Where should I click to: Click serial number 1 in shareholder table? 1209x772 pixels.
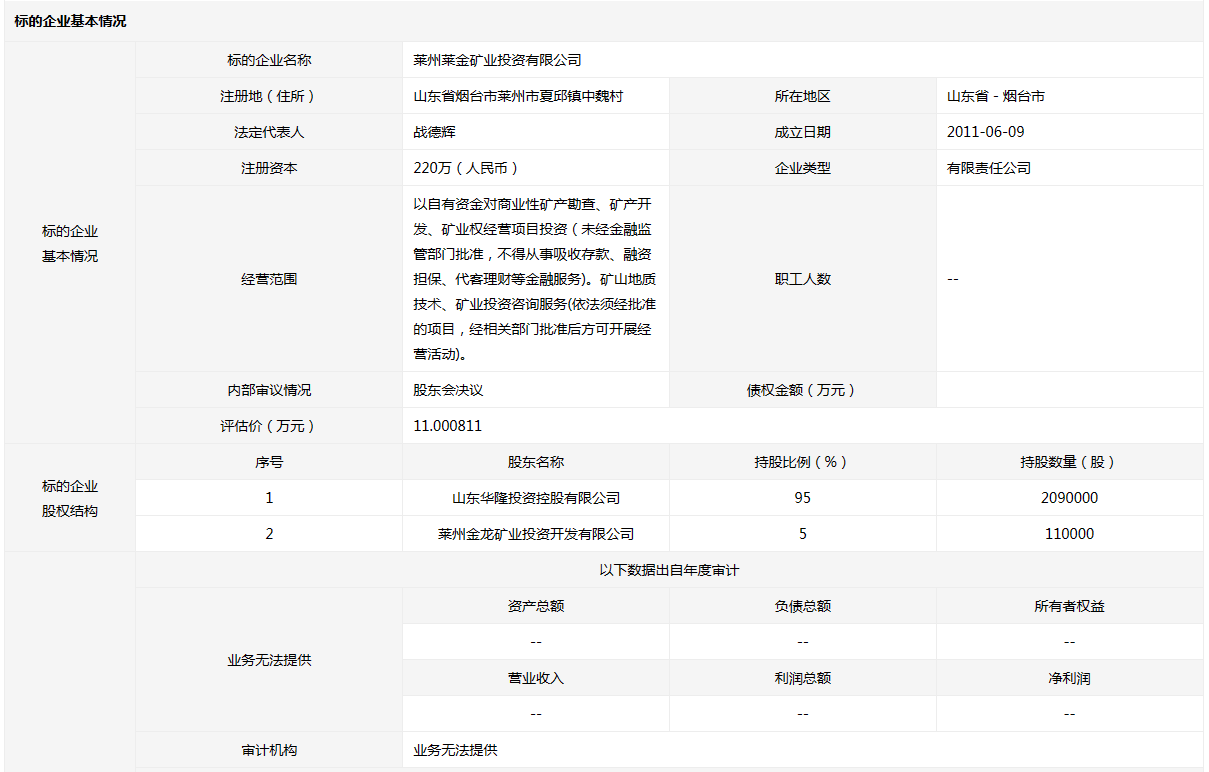pos(269,498)
